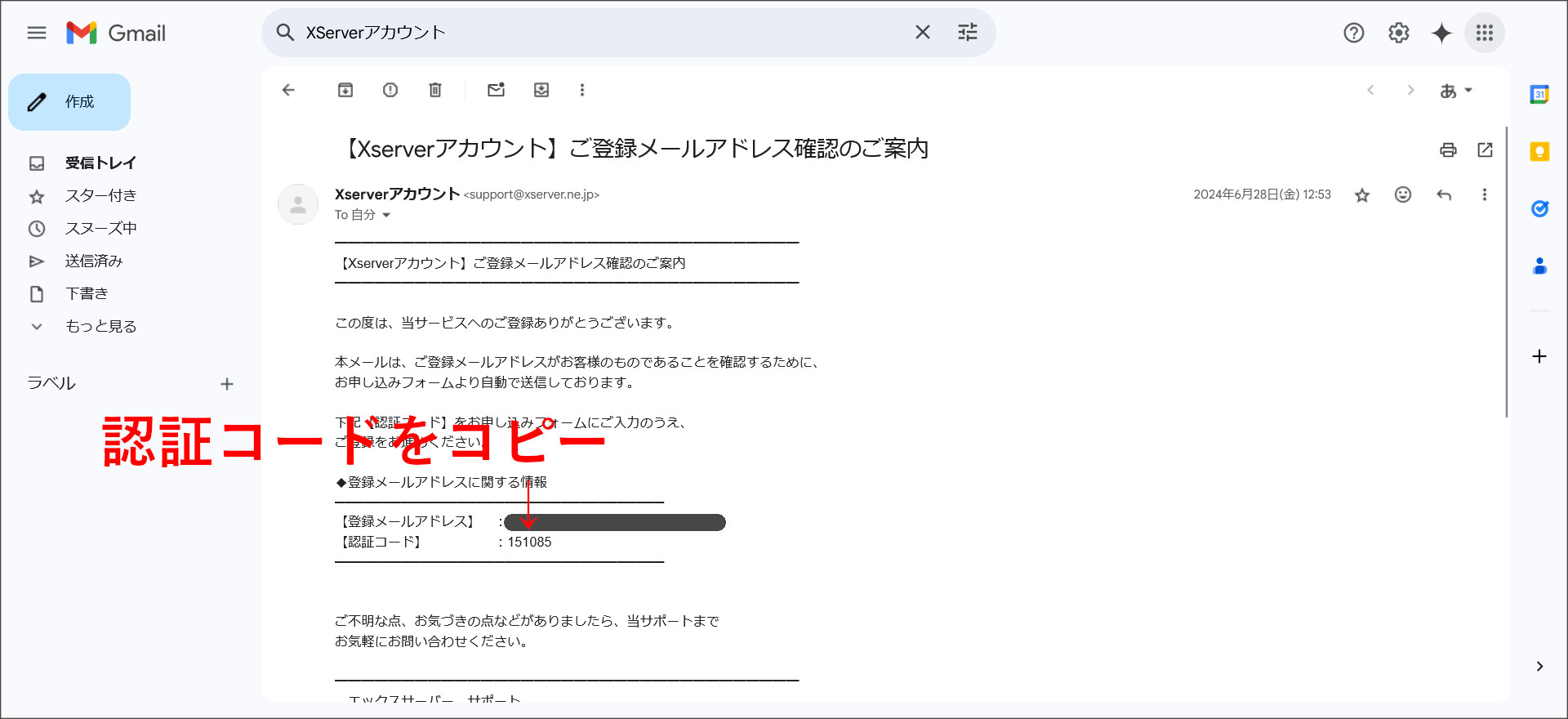
Task: Get add-ons with the plus icon
Action: coord(1539,356)
